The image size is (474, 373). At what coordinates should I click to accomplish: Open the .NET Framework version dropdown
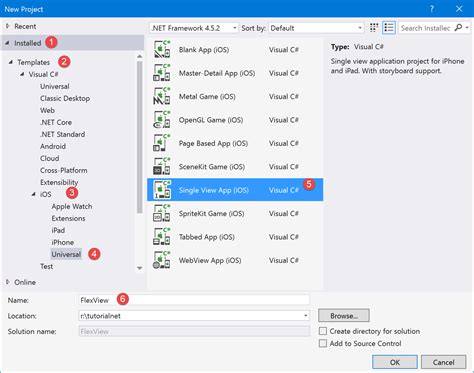[194, 28]
